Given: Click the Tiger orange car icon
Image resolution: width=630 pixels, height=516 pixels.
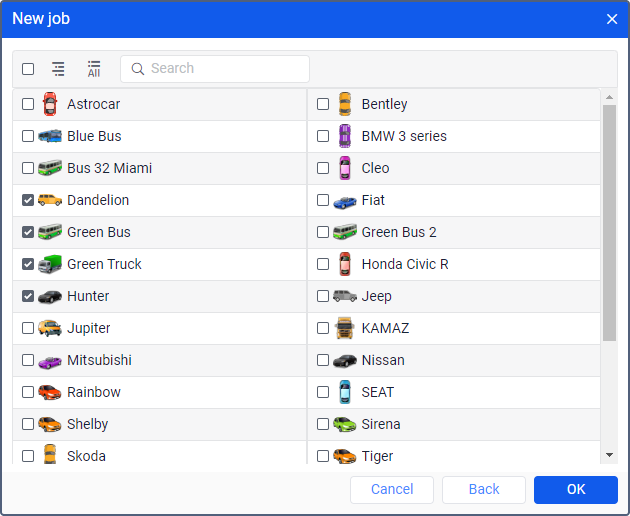Looking at the screenshot, I should pos(345,457).
